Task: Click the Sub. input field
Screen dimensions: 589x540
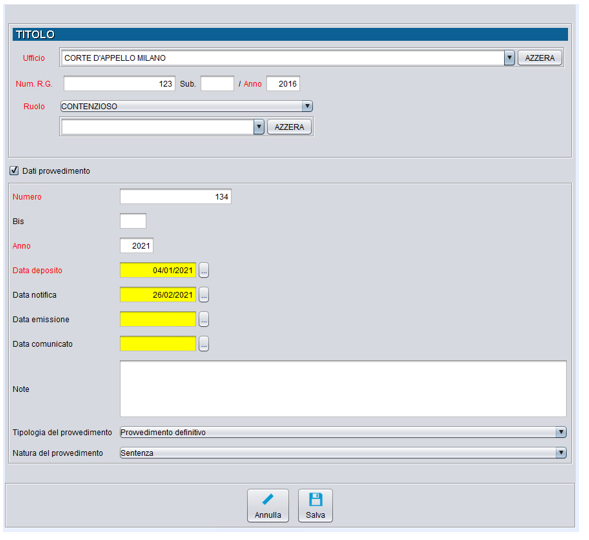Action: pos(217,84)
